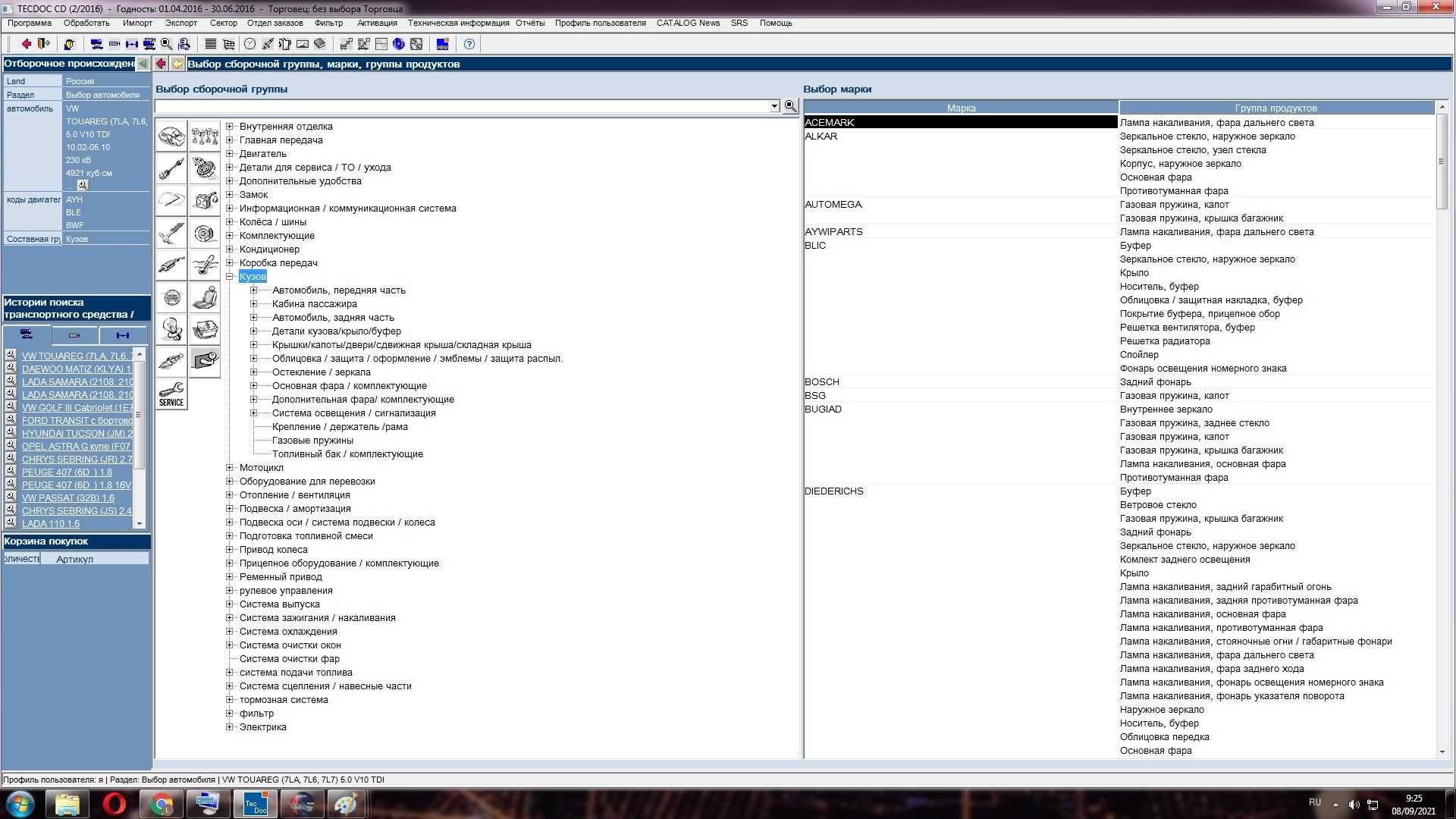The height and width of the screenshot is (819, 1456).
Task: Select the fuel canister group icon
Action: (205, 201)
